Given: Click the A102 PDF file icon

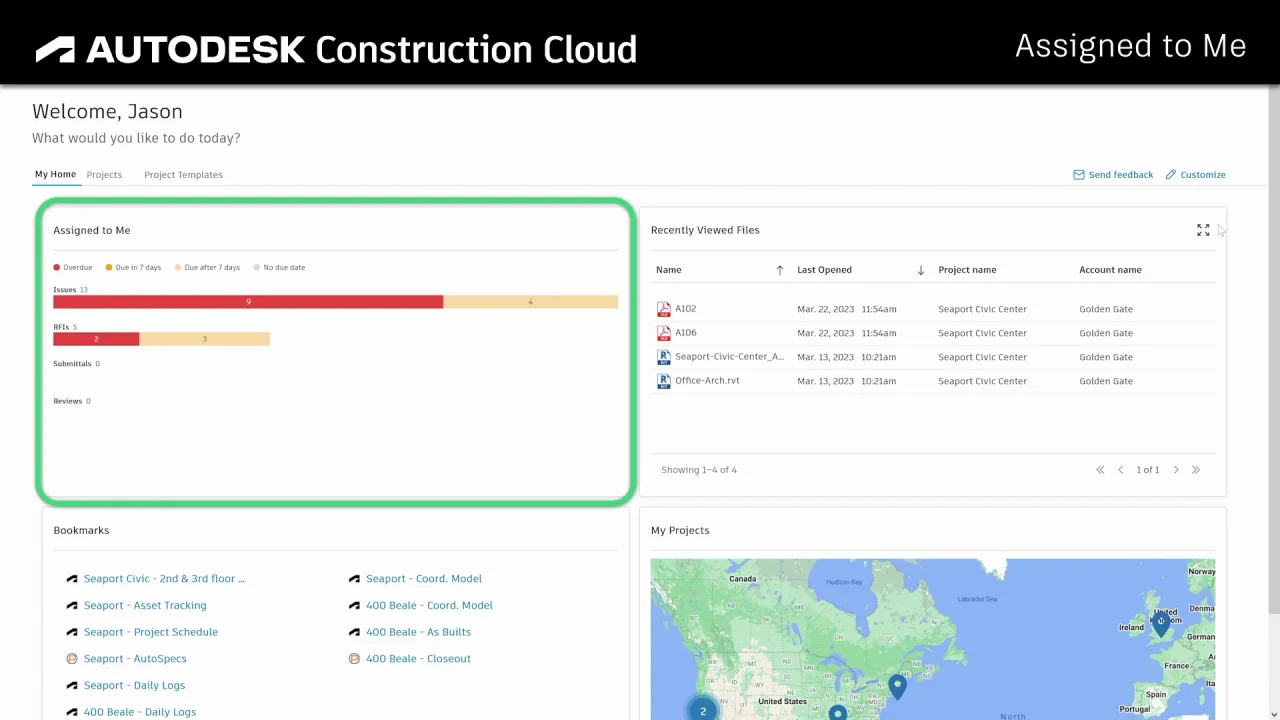Looking at the screenshot, I should [x=663, y=309].
